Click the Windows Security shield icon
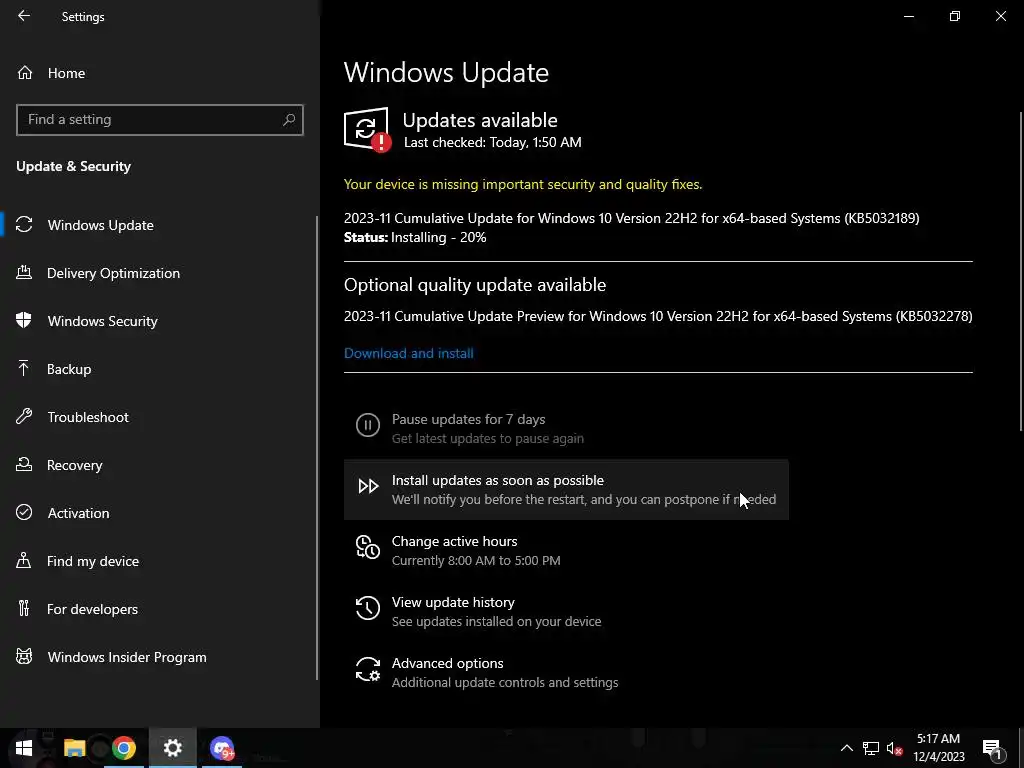1024x768 pixels. pos(24,321)
